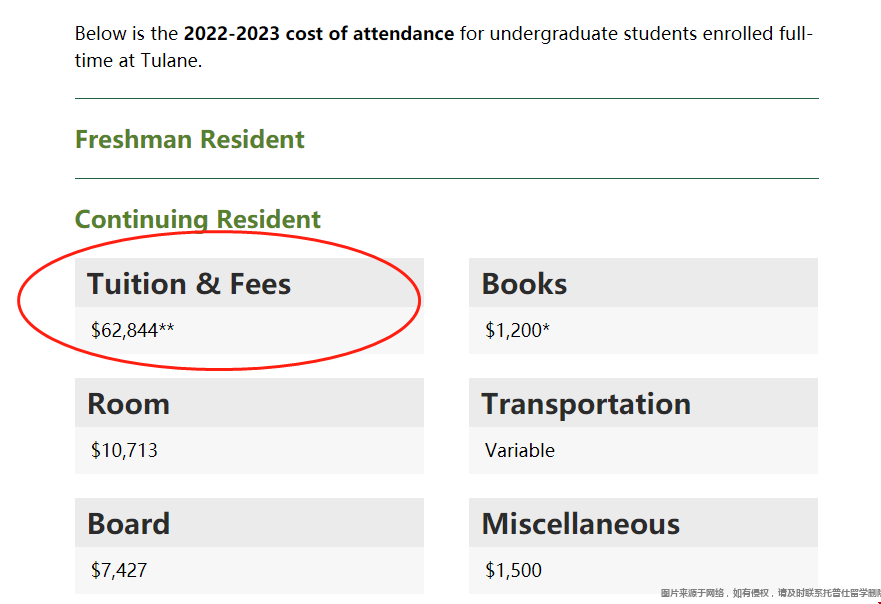The width and height of the screenshot is (881, 604).
Task: Click the Transportation heading
Action: tap(586, 404)
